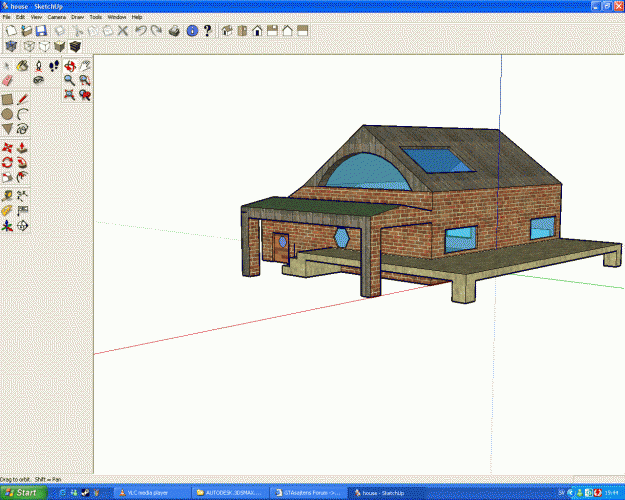Activate the Circle tool
This screenshot has width=625, height=500.
coord(7,114)
